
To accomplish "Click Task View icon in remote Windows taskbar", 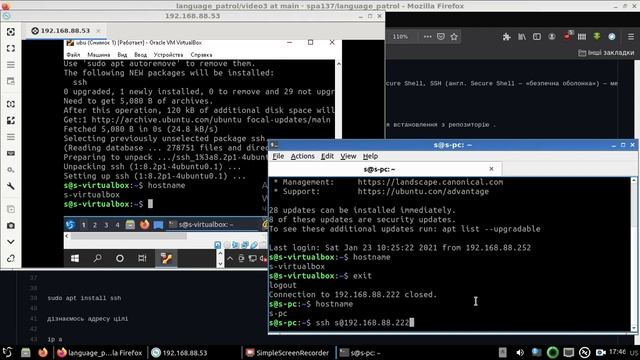I will tap(142, 258).
